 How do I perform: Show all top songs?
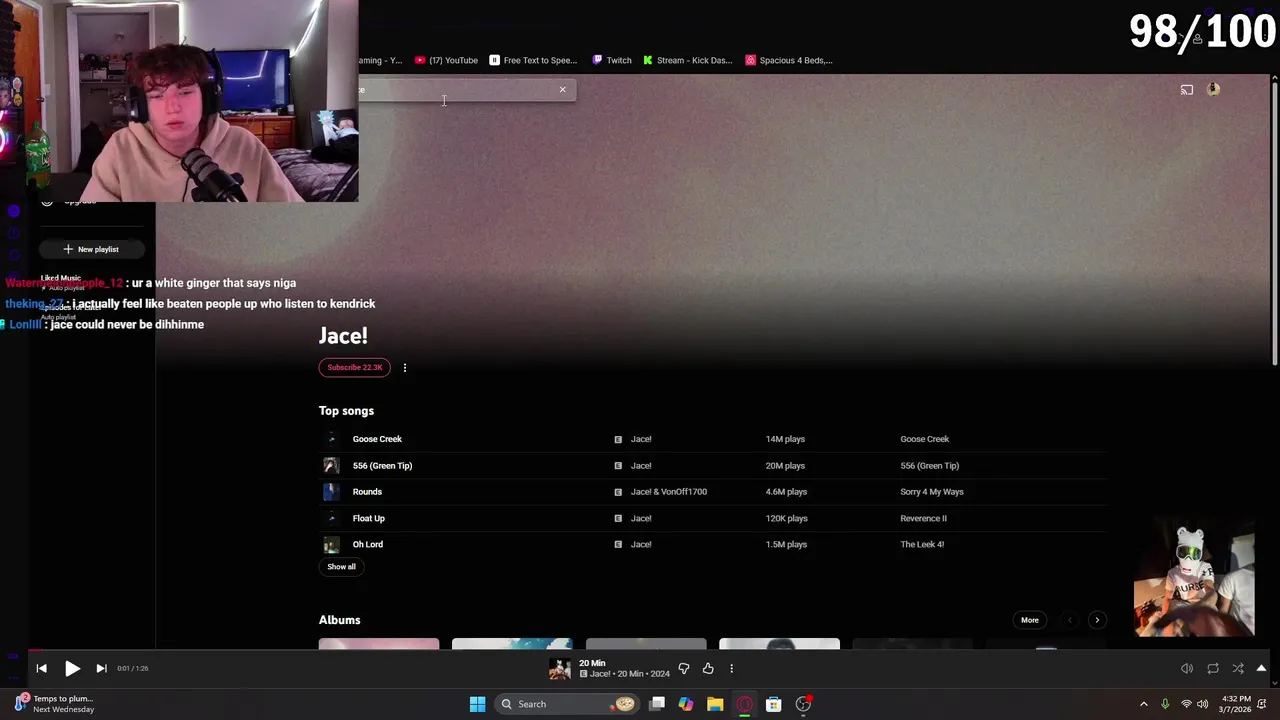341,567
